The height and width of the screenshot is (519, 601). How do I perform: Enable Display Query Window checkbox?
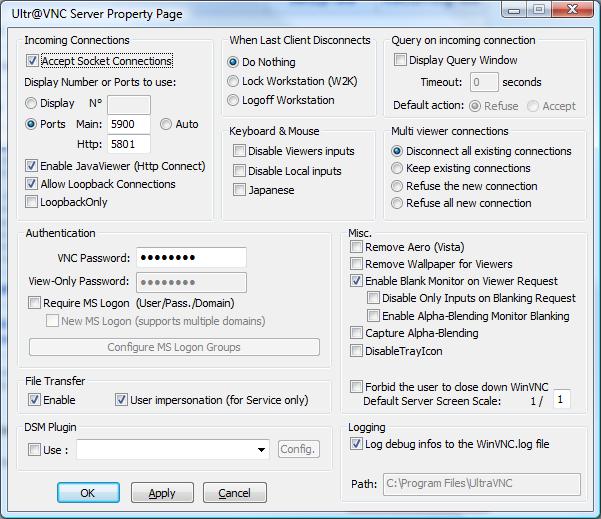pos(400,60)
